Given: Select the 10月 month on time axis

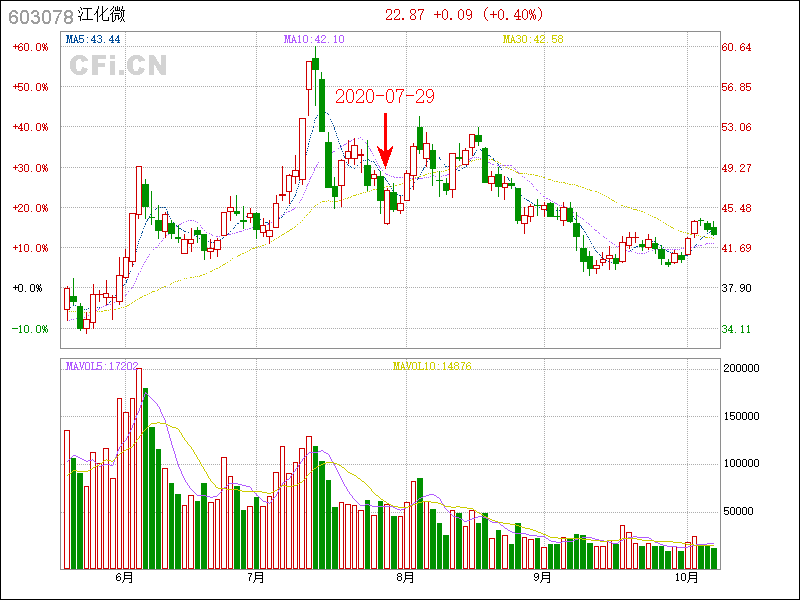Looking at the screenshot, I should 686,578.
